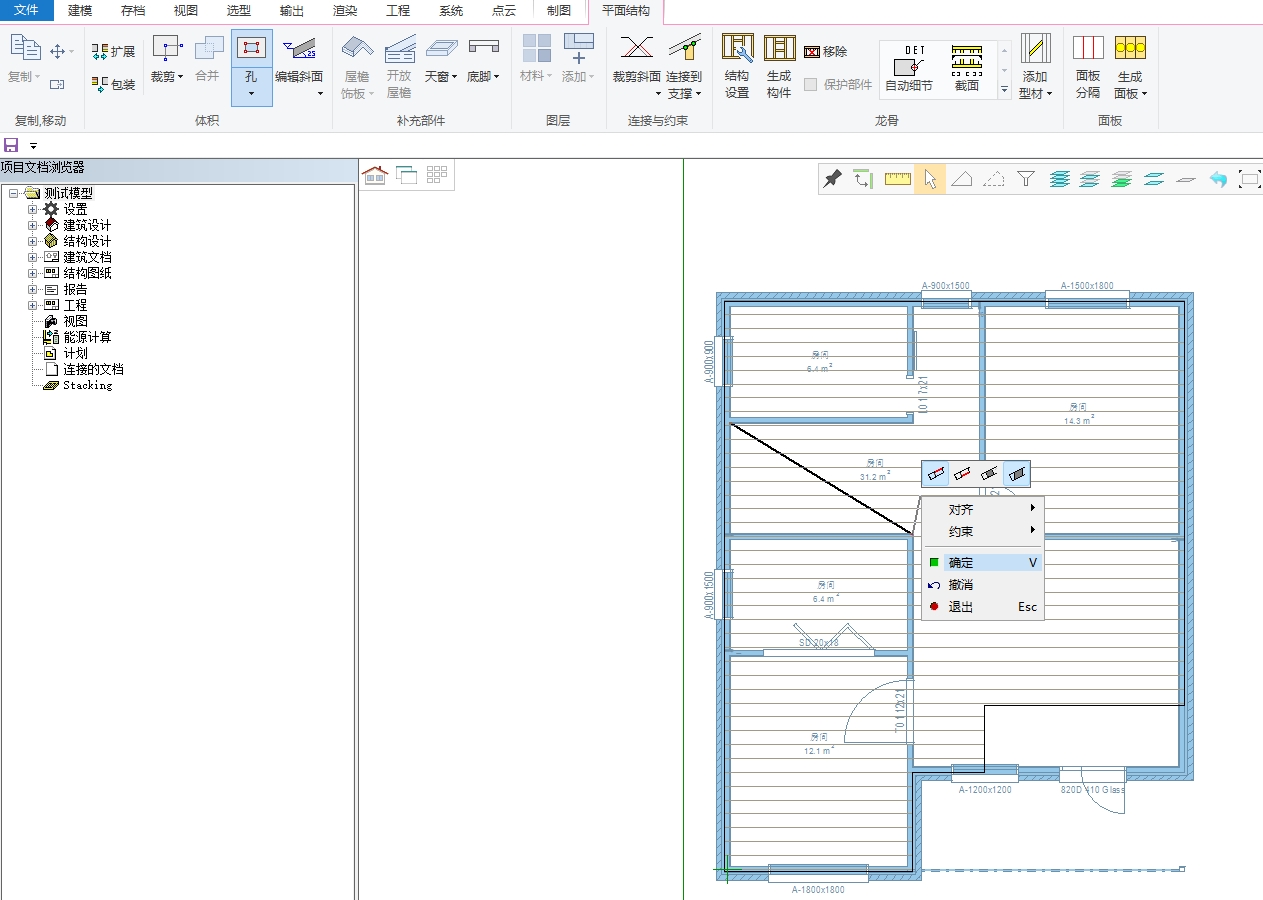Toggle the 保护部件 checkbox
Image resolution: width=1263 pixels, height=900 pixels.
[811, 85]
